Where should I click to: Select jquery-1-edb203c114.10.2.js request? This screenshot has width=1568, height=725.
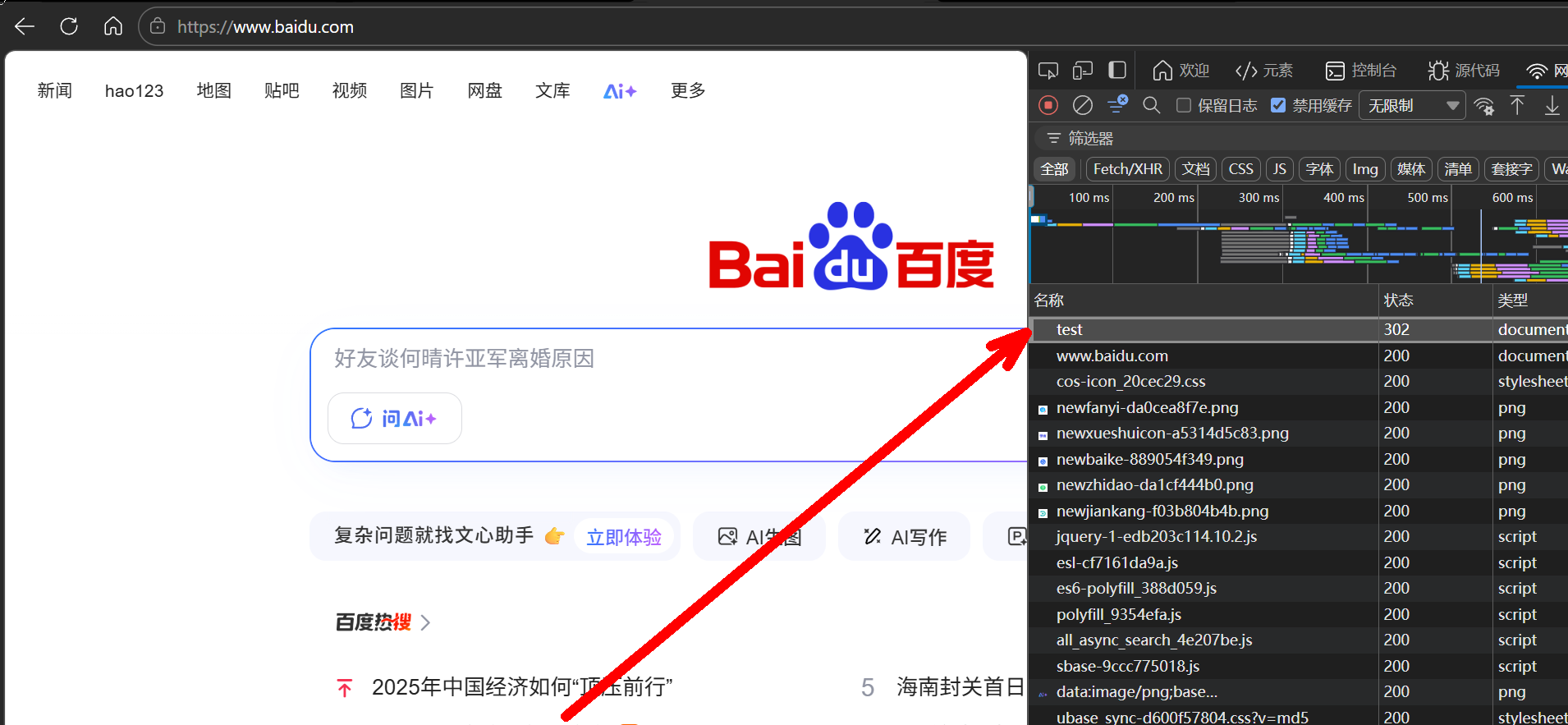coord(1299,536)
